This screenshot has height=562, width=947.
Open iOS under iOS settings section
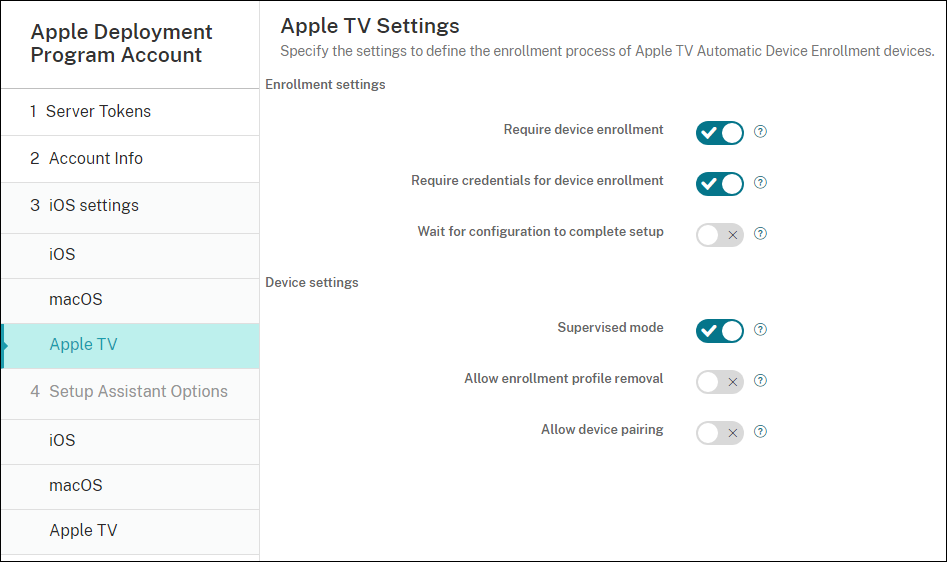(x=62, y=254)
